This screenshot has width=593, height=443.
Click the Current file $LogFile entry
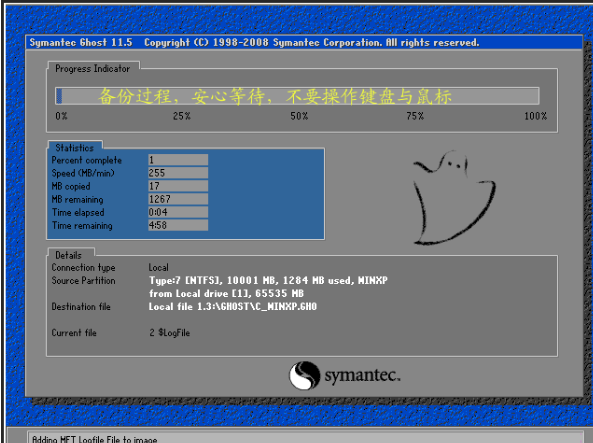(169, 333)
